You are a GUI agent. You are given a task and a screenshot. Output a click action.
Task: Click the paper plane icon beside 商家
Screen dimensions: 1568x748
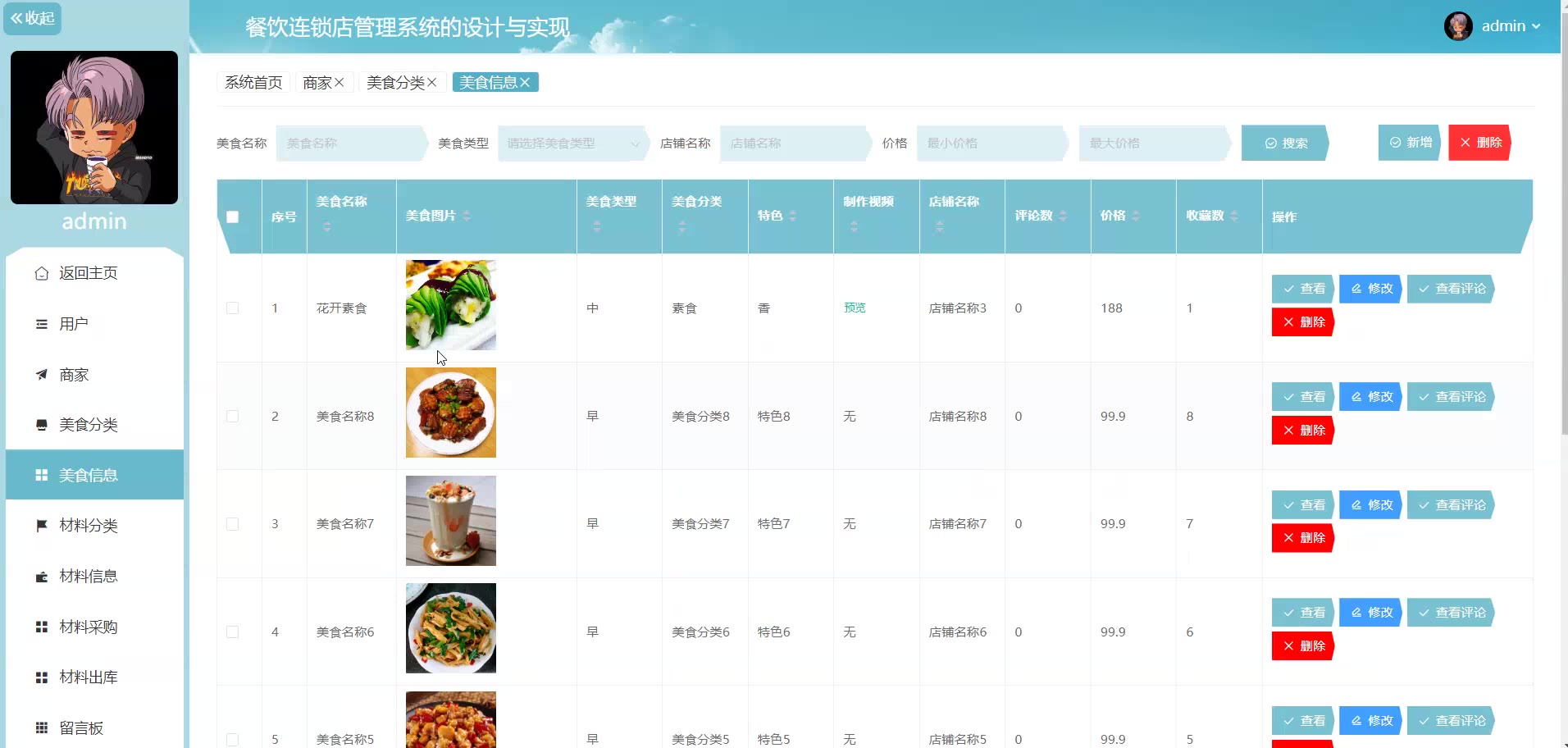pyautogui.click(x=42, y=375)
